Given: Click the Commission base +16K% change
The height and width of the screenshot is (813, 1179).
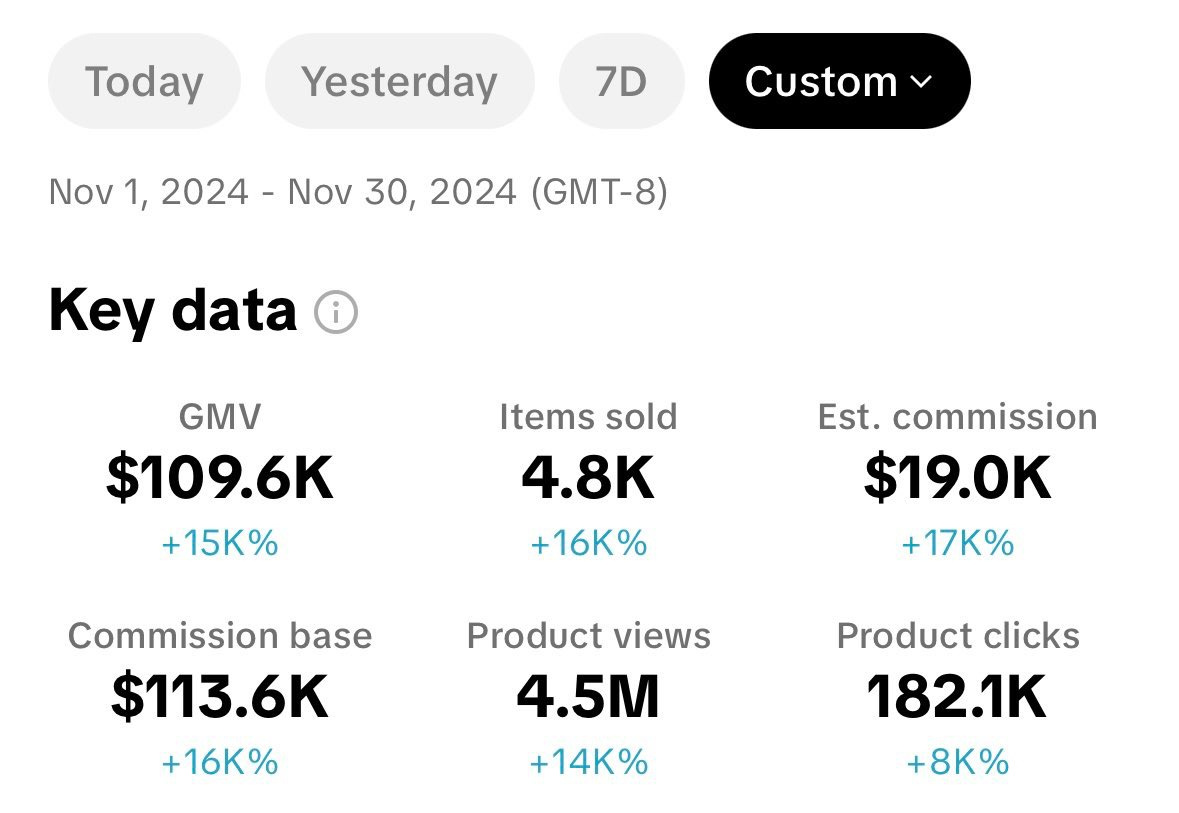Looking at the screenshot, I should point(219,763).
